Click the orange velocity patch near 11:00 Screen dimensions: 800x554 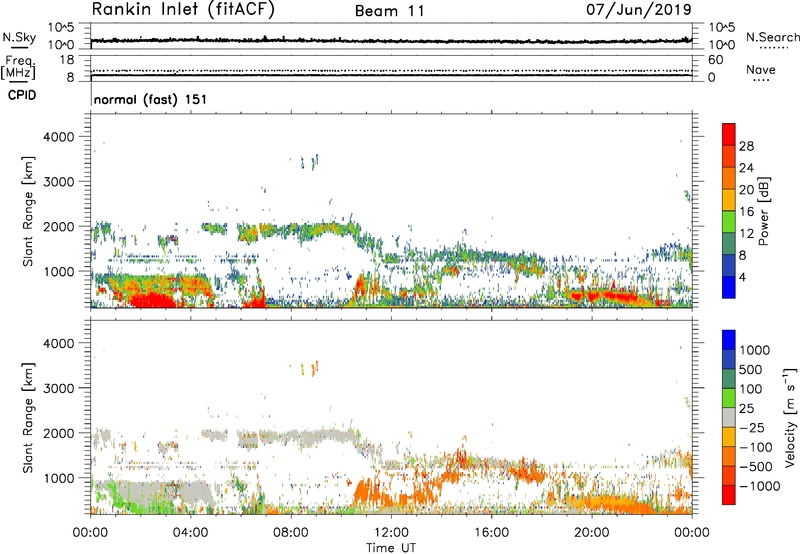pos(365,494)
